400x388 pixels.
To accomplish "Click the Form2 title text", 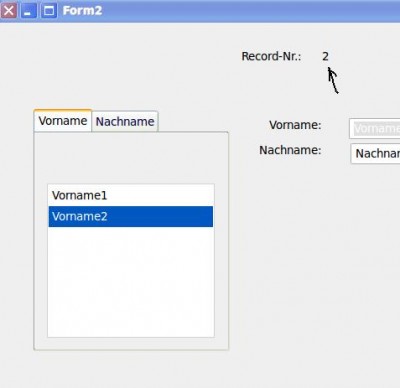I will [x=82, y=11].
